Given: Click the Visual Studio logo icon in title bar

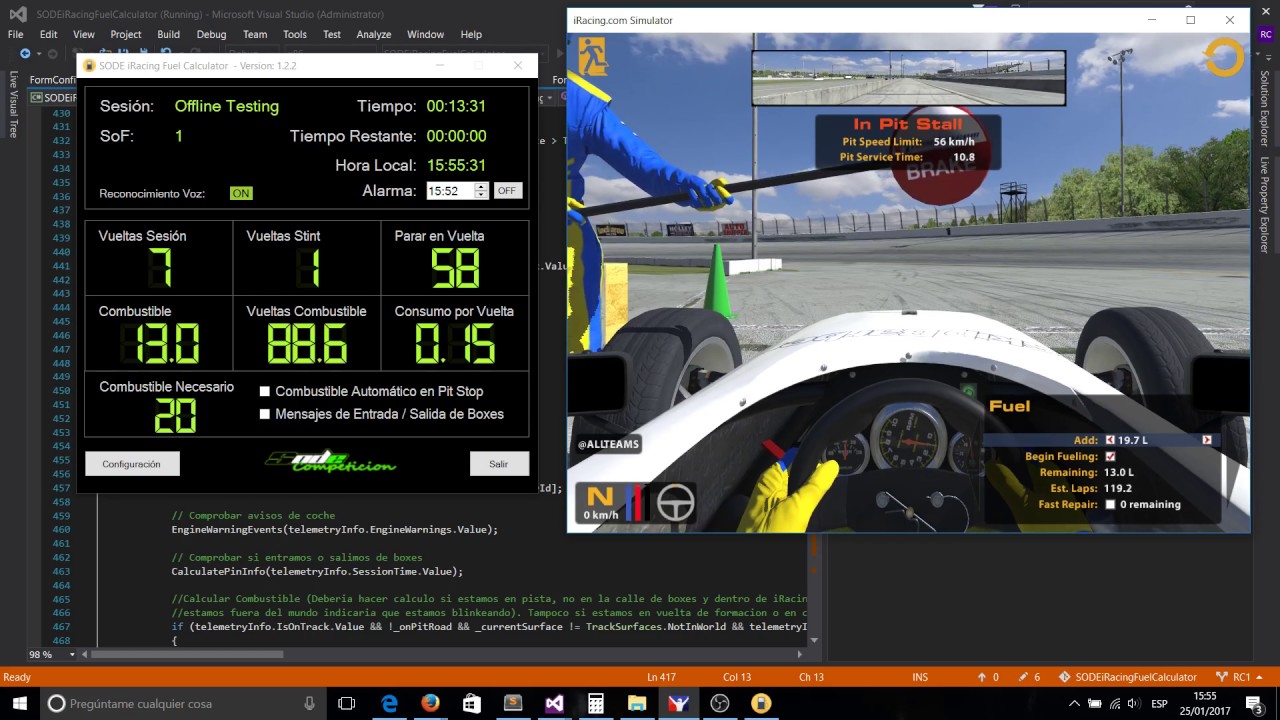Looking at the screenshot, I should pos(17,14).
